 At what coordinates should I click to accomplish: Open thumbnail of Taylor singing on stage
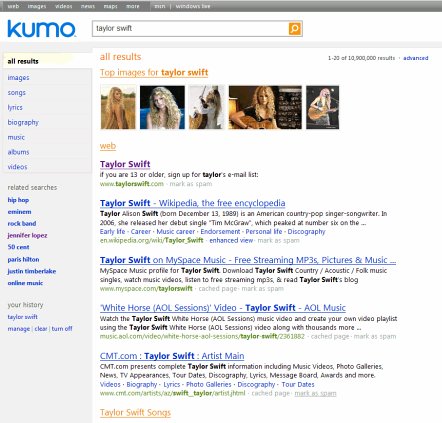coord(323,107)
